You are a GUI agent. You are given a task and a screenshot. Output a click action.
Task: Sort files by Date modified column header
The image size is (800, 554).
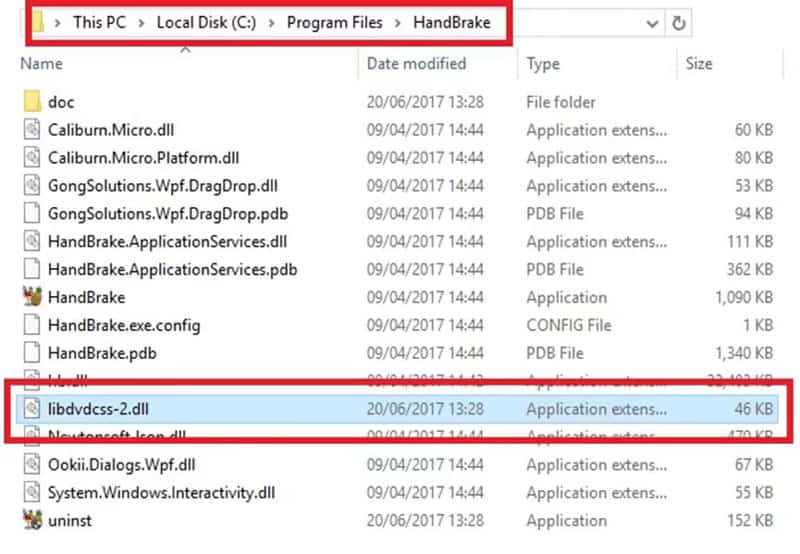point(416,63)
